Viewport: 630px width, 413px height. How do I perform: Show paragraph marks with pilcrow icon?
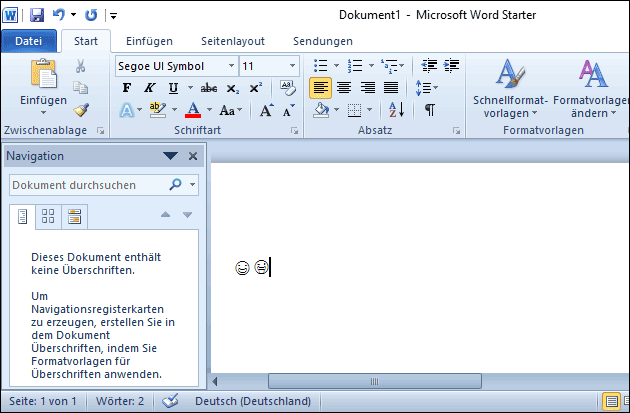[x=430, y=110]
